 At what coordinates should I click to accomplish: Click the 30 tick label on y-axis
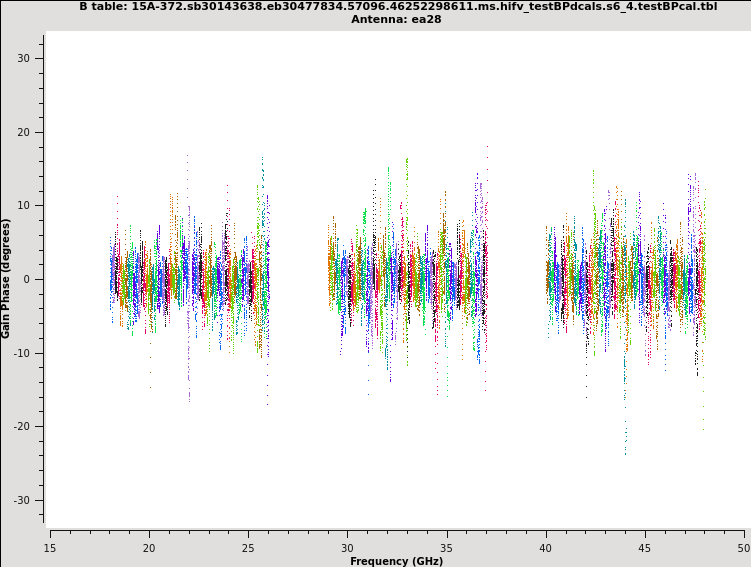[24, 58]
